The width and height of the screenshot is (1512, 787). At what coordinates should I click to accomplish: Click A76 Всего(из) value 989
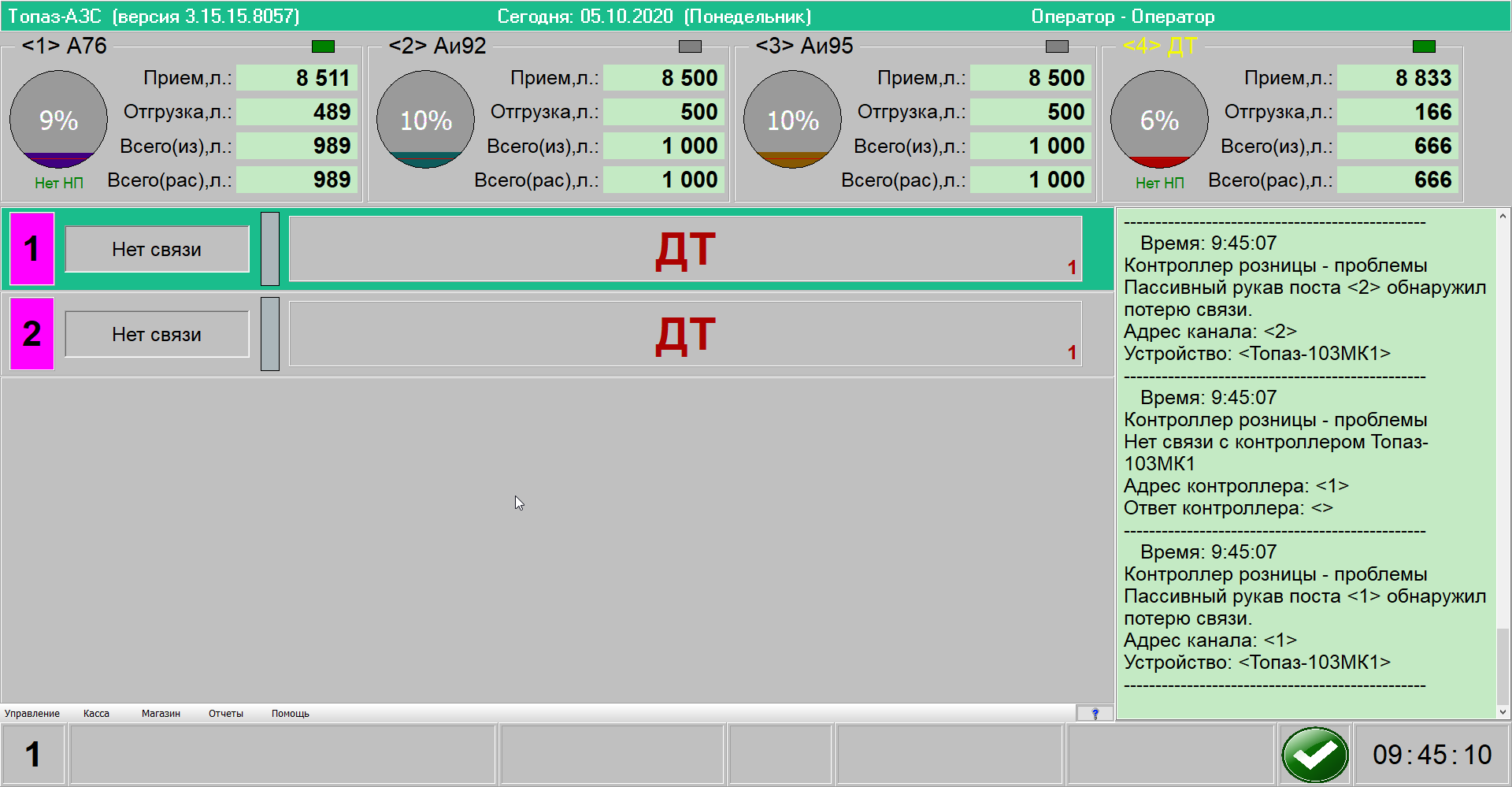(x=297, y=146)
